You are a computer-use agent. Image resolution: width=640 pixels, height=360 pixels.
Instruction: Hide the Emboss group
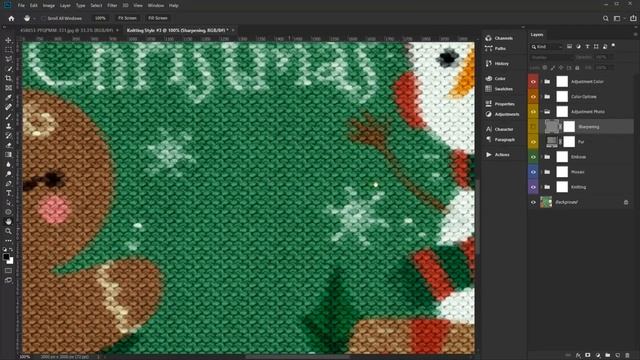coord(533,157)
